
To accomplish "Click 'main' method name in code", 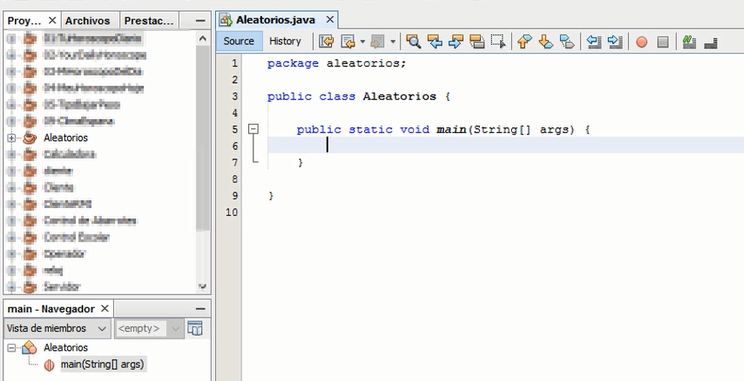I will (x=451, y=130).
